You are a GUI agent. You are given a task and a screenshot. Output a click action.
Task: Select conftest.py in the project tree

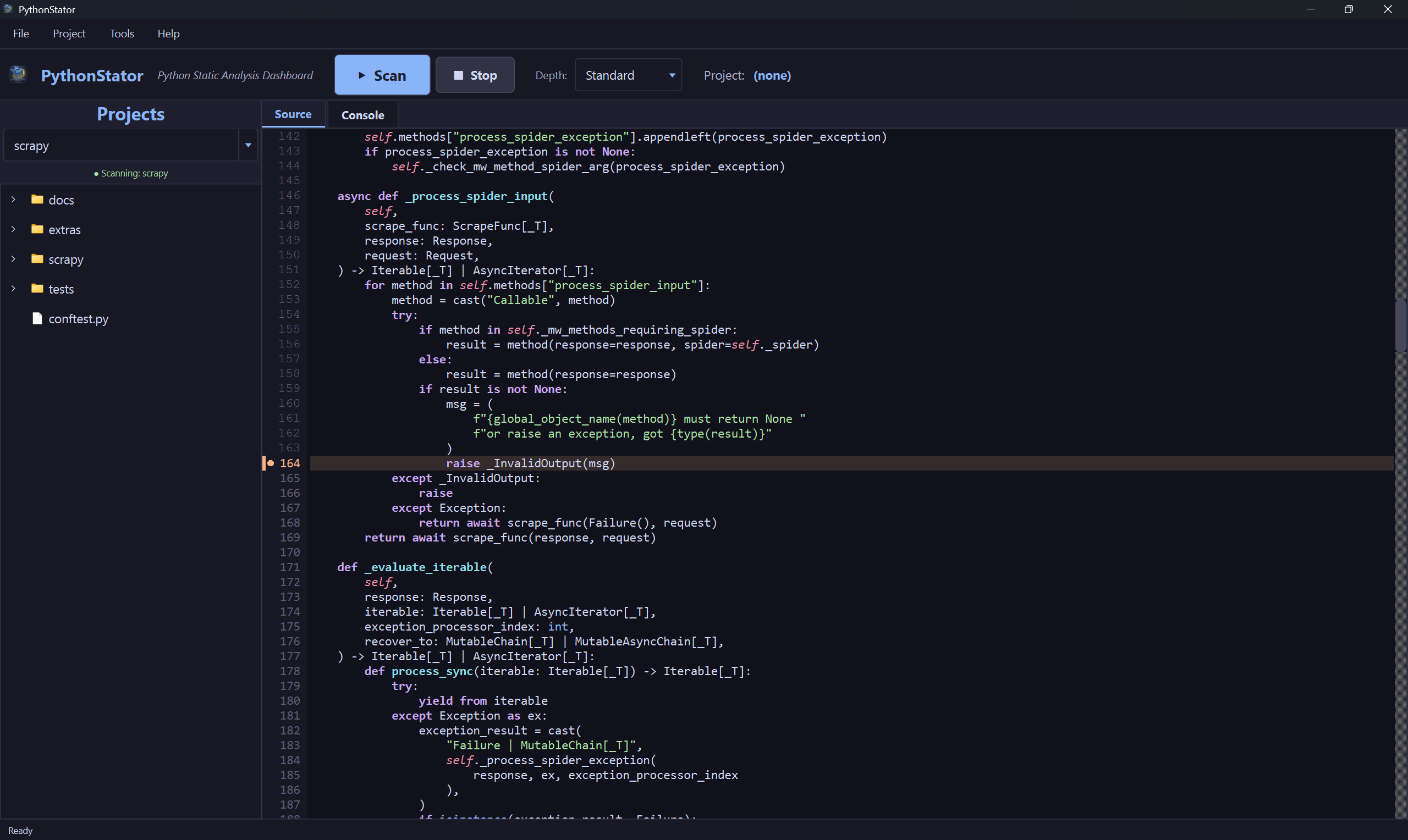pos(78,319)
